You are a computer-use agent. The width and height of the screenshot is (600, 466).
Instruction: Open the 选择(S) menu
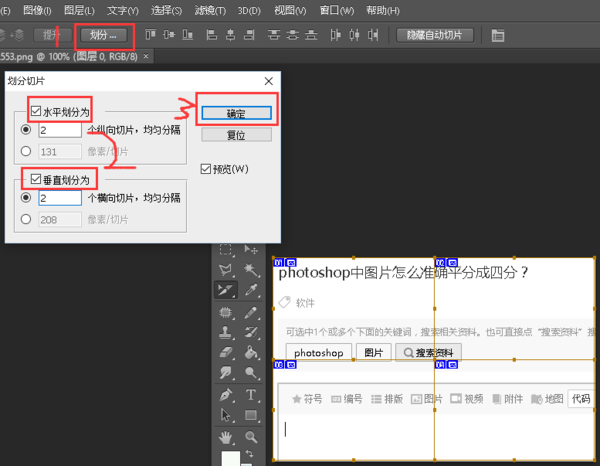(166, 10)
